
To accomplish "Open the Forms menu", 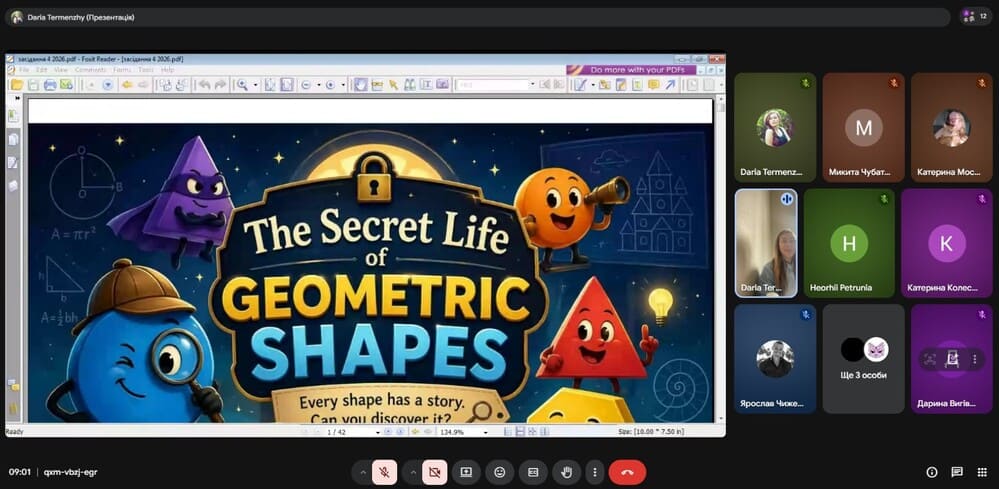I will (x=122, y=69).
